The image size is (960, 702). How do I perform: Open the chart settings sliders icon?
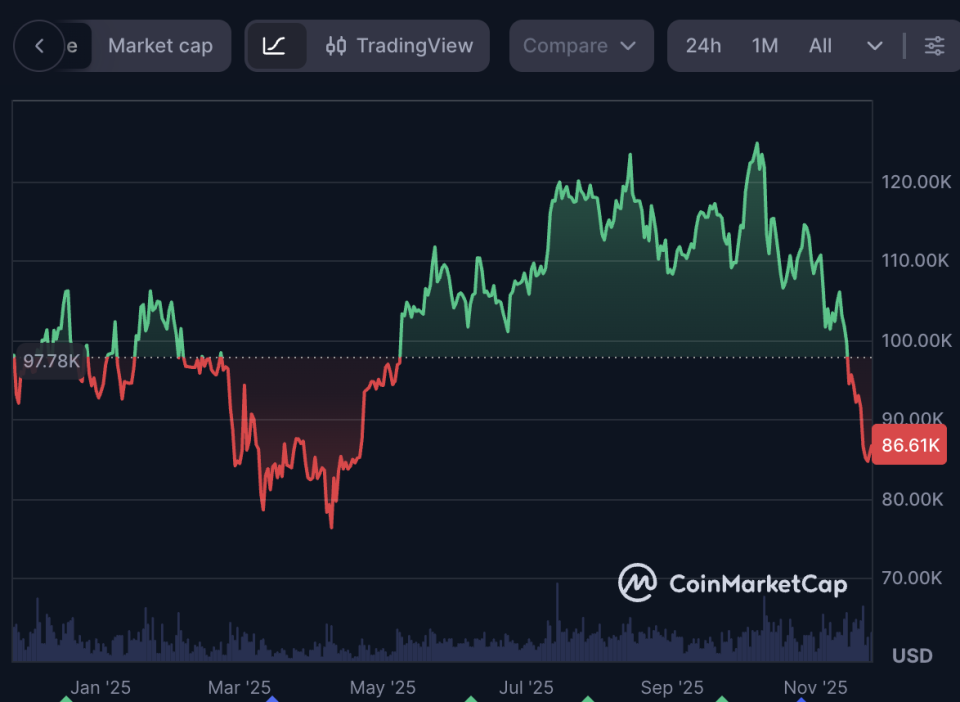click(x=934, y=46)
